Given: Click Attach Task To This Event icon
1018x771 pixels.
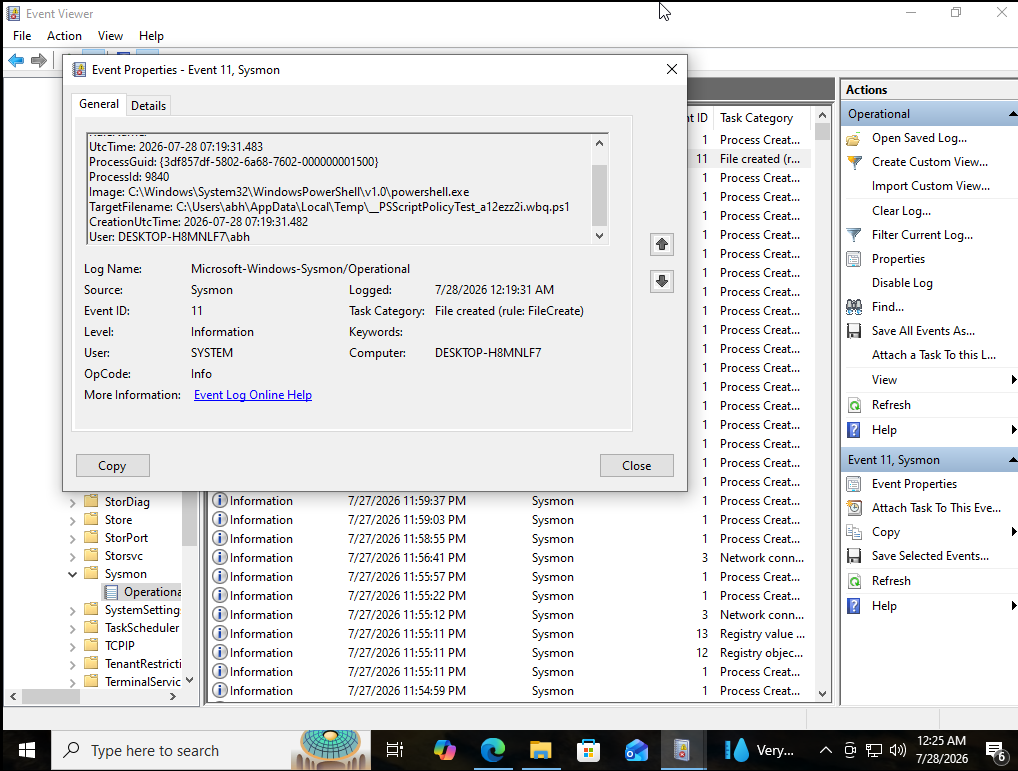Looking at the screenshot, I should (x=854, y=508).
